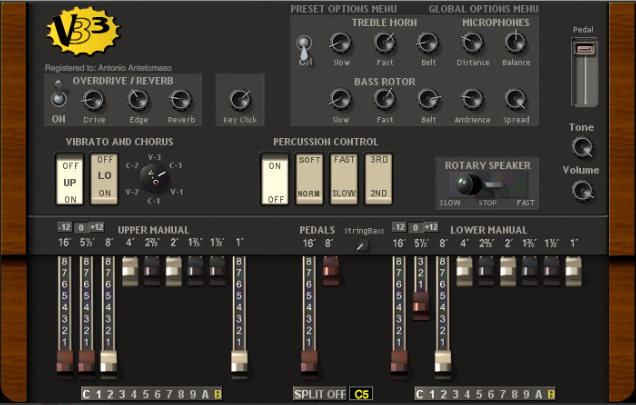Click the SPLIT OFF button

320,393
